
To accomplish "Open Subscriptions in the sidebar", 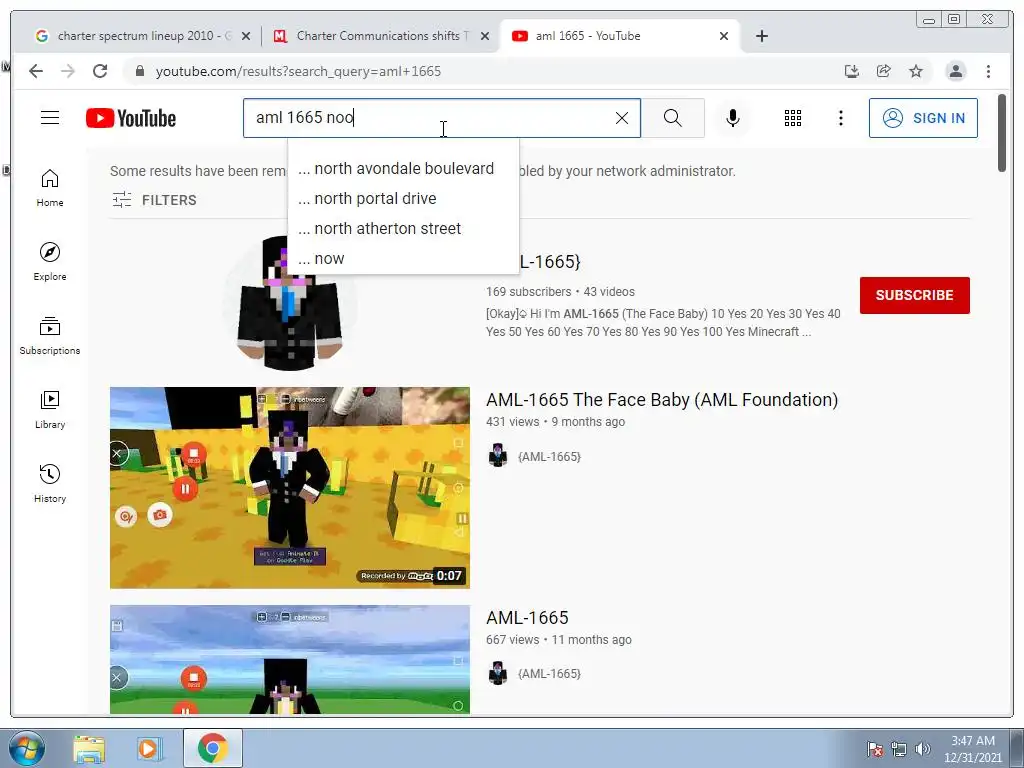I will (x=50, y=336).
